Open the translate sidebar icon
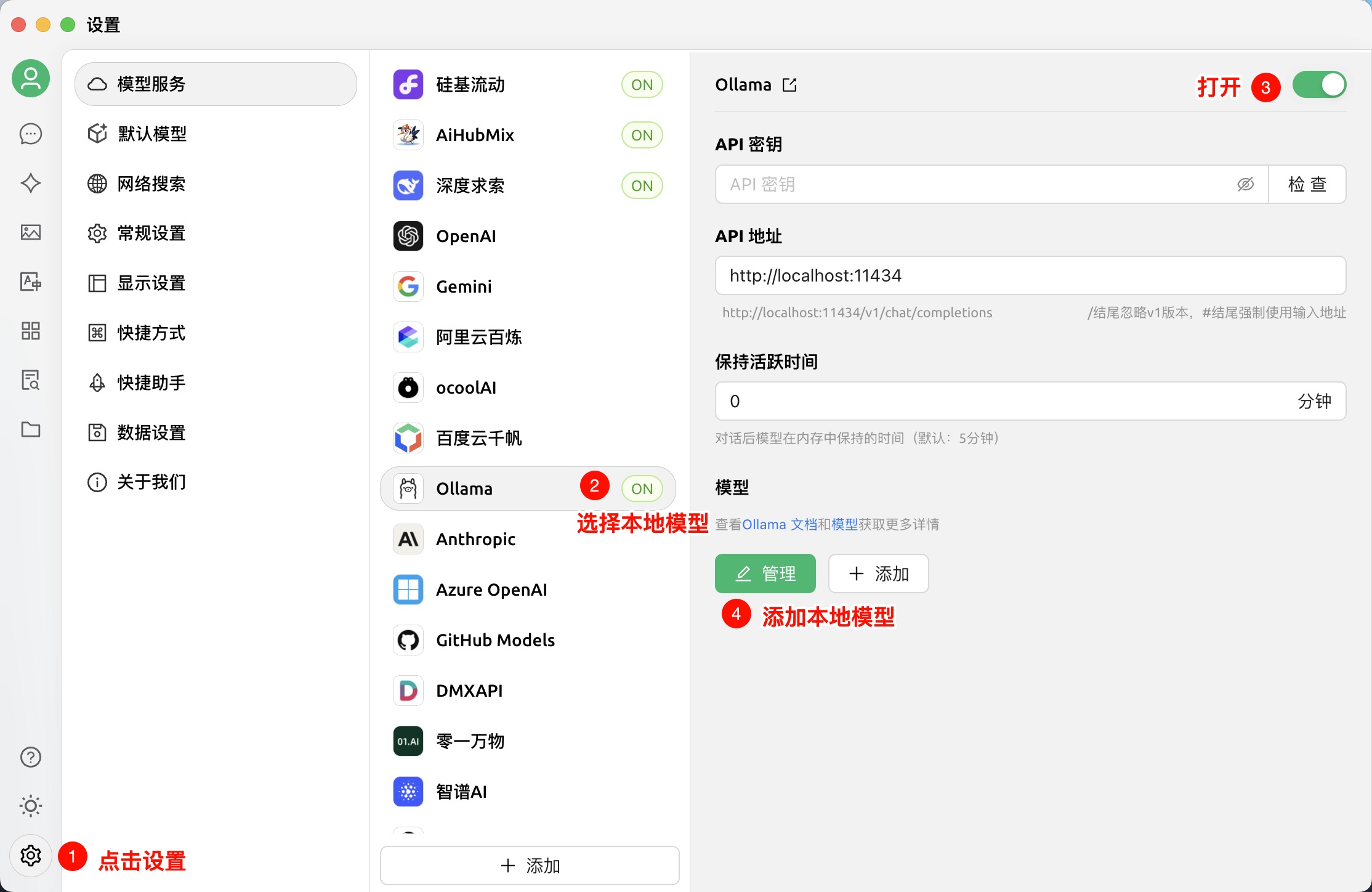This screenshot has height=892, width=1372. click(x=31, y=282)
